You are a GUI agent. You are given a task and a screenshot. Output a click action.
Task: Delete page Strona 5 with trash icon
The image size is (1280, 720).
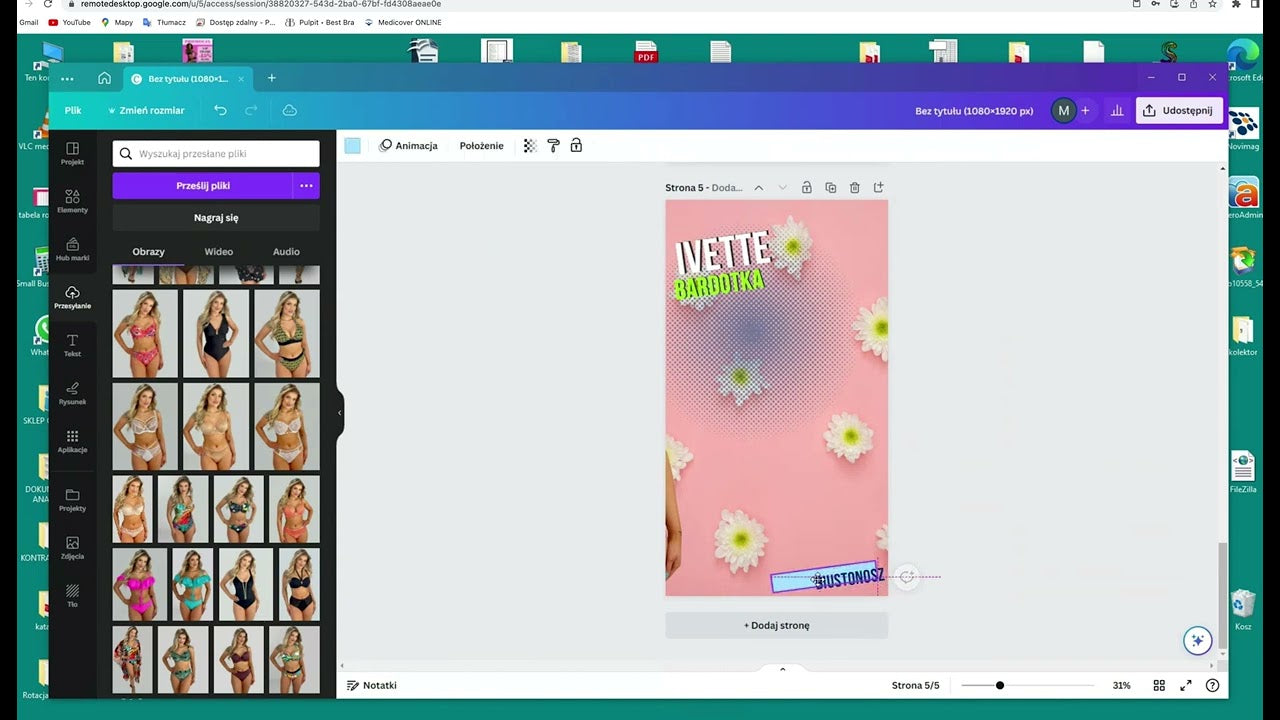[x=854, y=187]
